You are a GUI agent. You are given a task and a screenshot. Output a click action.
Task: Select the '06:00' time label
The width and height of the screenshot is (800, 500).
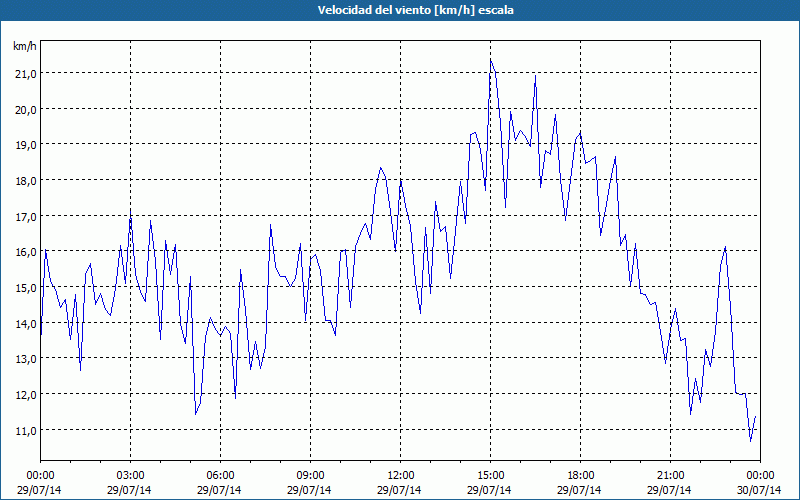[x=220, y=476]
